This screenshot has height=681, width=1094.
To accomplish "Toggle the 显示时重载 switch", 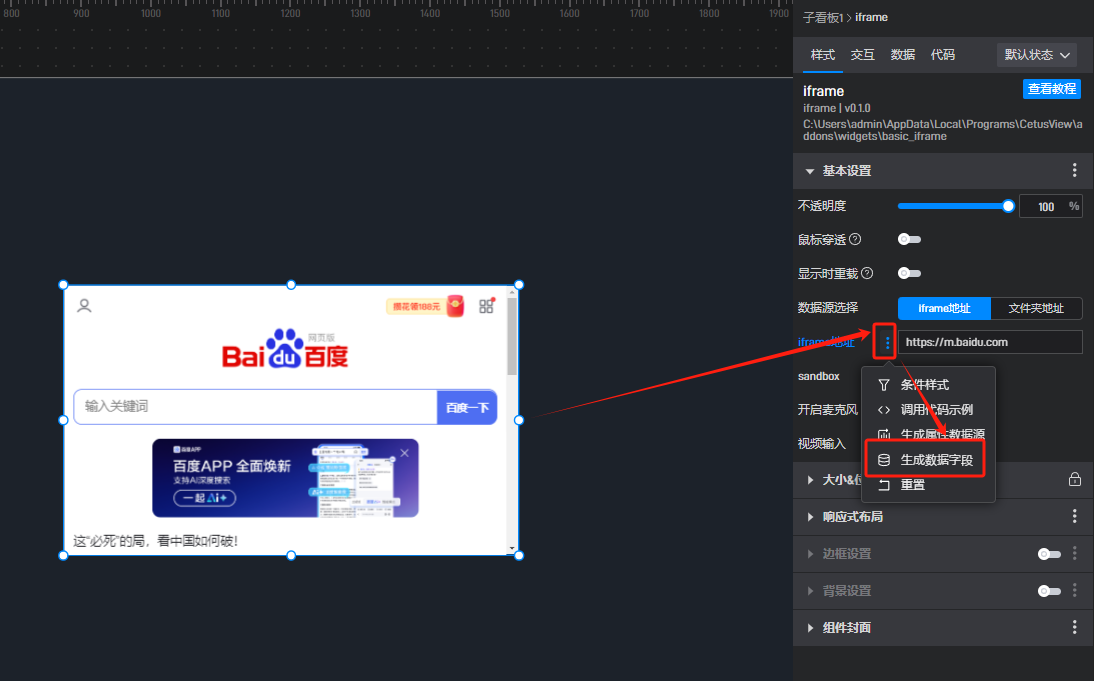I will click(909, 273).
